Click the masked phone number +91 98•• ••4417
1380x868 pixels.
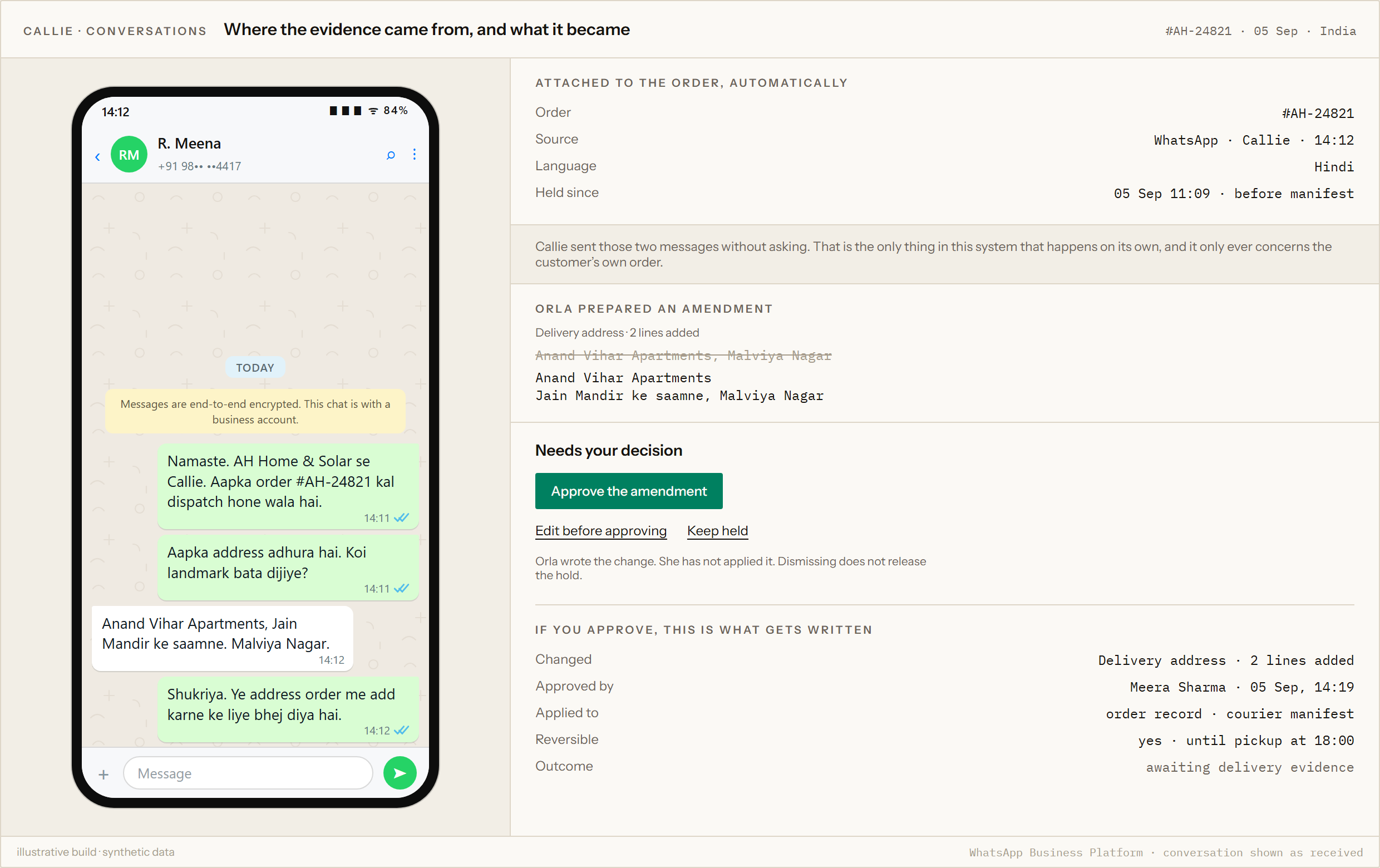199,166
